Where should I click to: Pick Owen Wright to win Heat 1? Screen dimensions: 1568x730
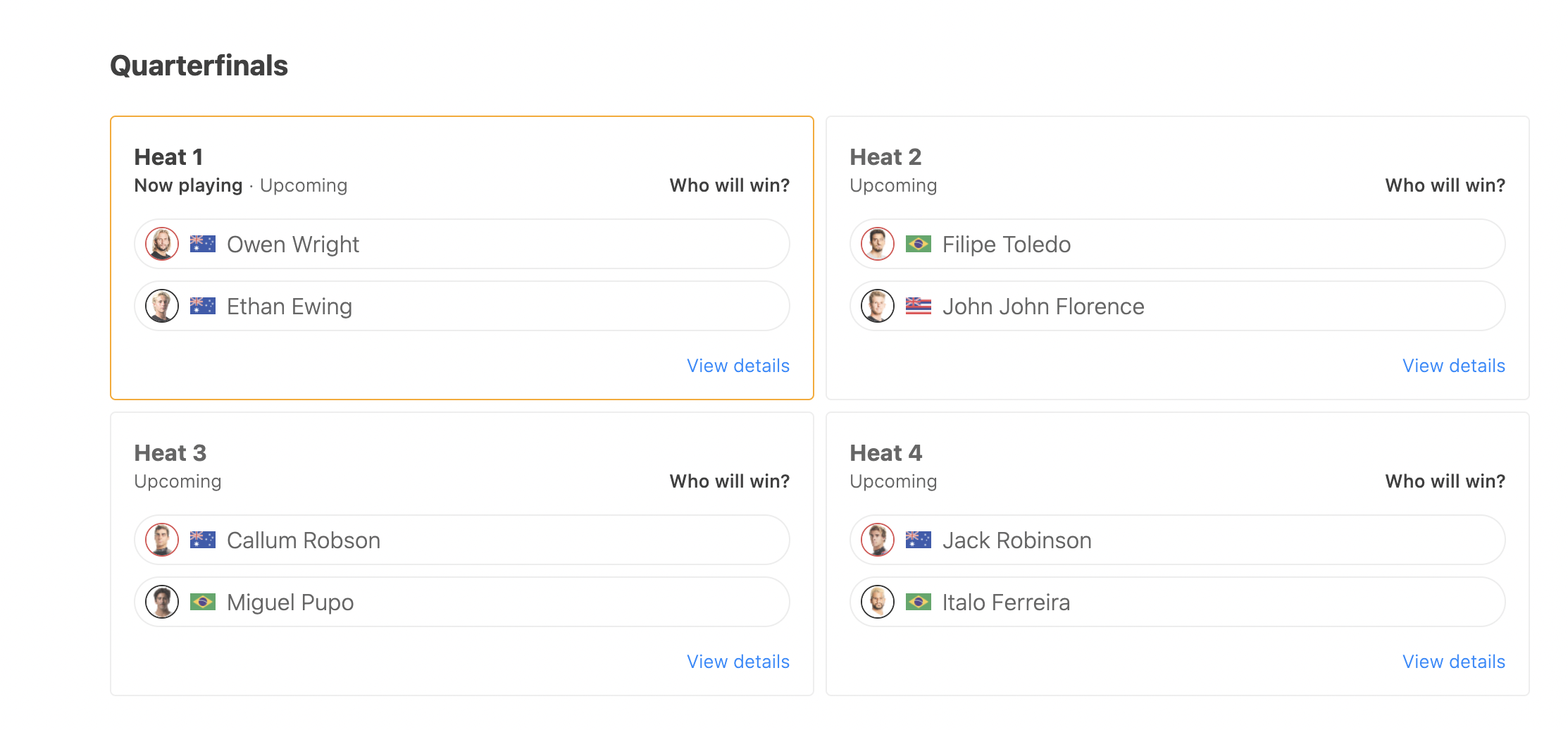pos(462,244)
